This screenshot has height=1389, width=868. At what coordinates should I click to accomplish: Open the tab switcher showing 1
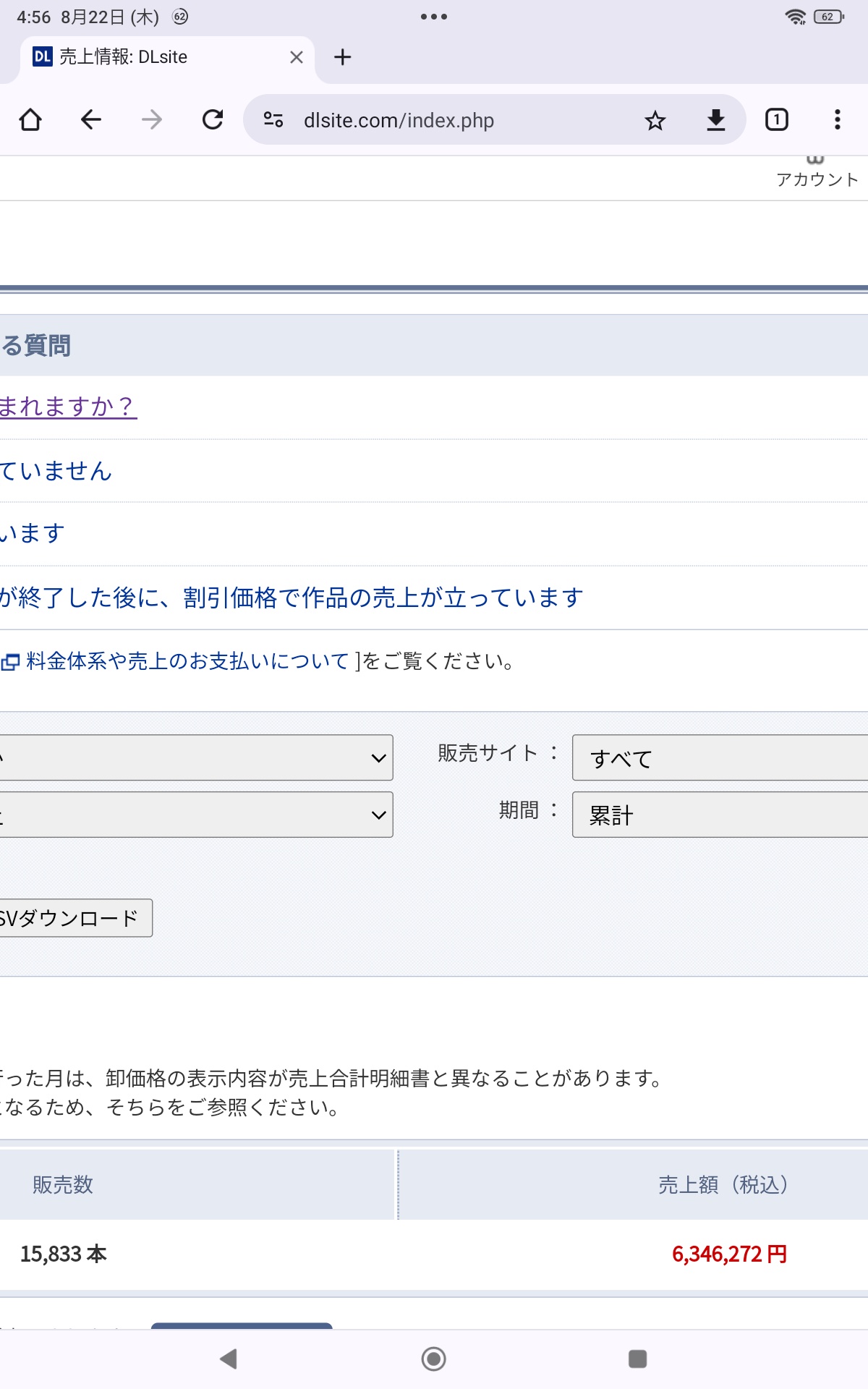click(777, 119)
